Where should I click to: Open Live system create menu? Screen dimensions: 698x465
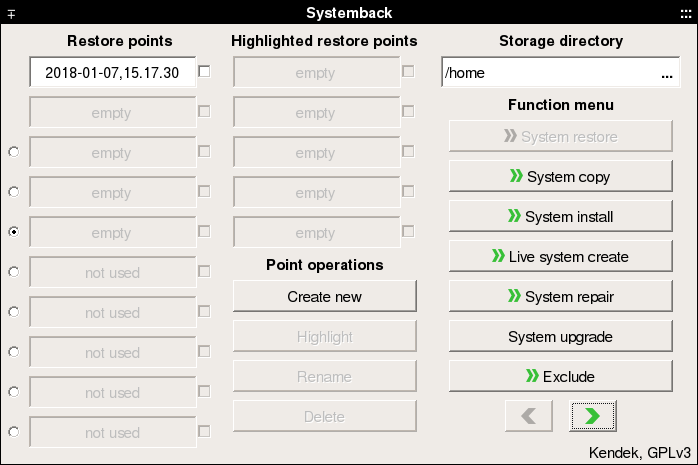[560, 257]
